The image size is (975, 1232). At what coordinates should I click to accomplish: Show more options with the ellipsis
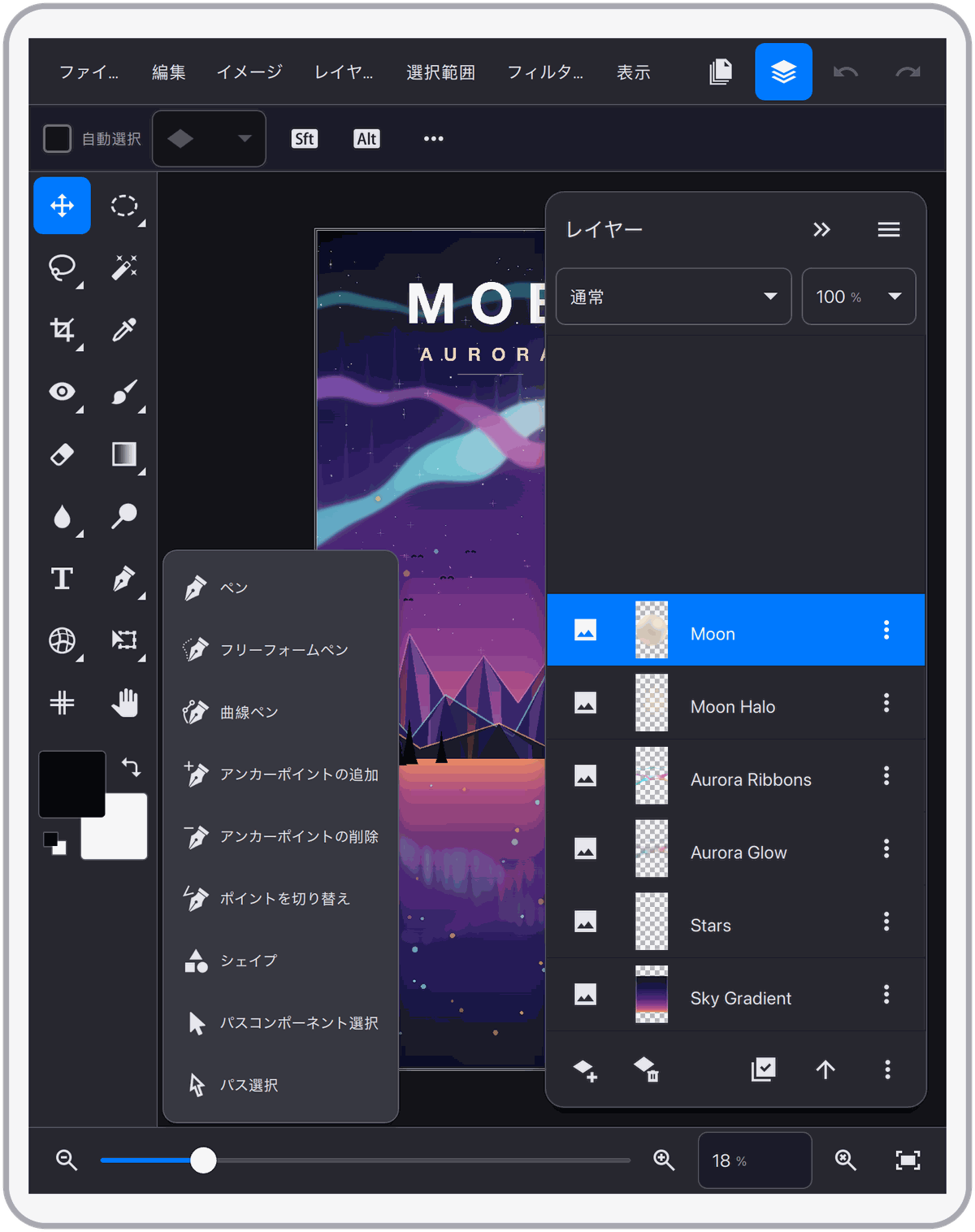point(434,139)
